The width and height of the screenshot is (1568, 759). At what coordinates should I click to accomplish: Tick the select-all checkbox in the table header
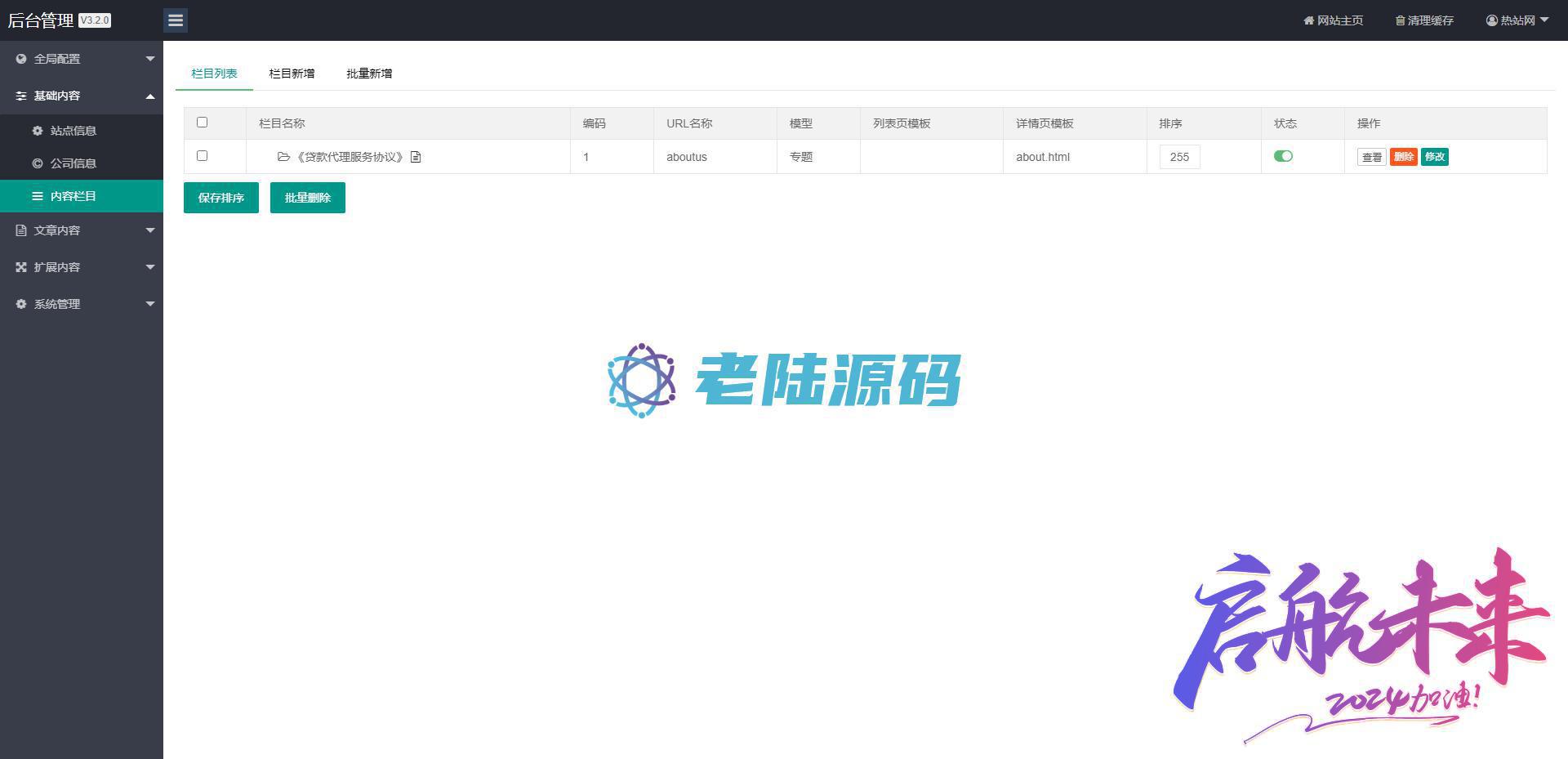[203, 123]
